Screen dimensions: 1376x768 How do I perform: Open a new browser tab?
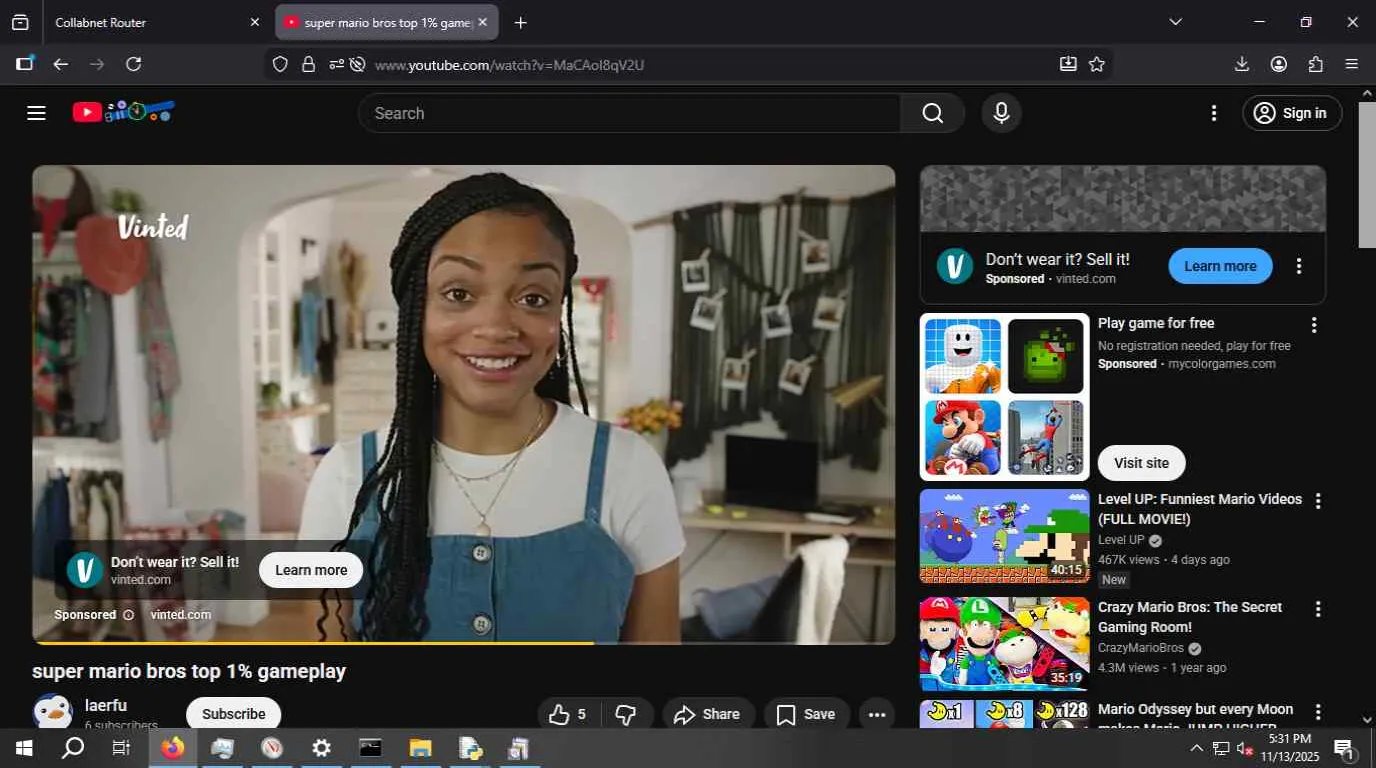520,22
